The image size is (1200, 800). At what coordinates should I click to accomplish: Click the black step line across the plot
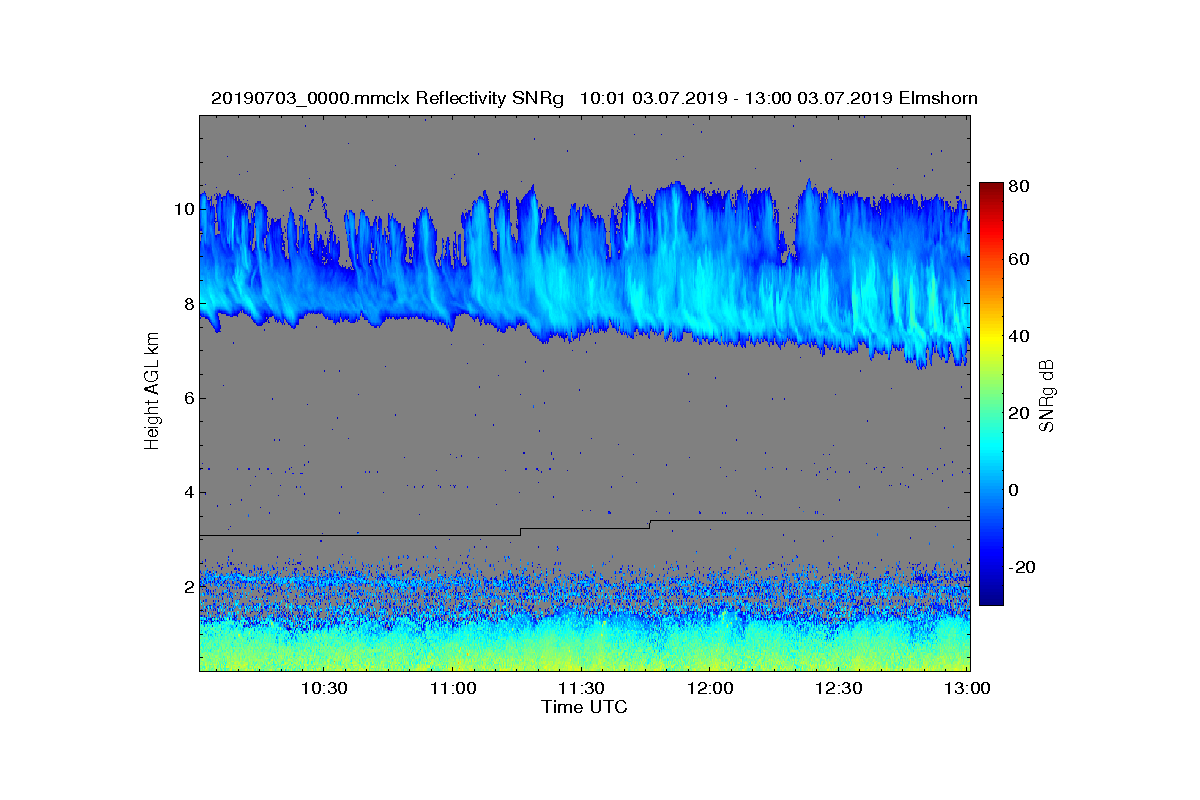[x=585, y=528]
